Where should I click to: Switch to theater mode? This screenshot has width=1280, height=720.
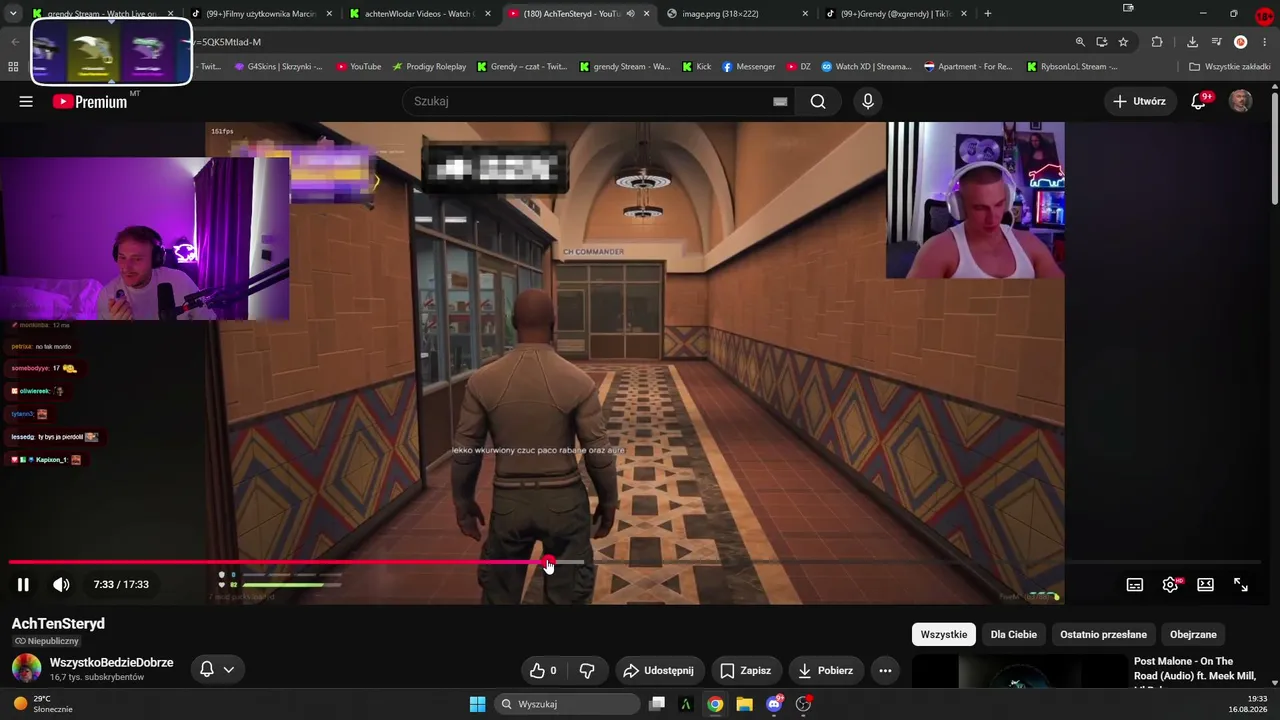(1206, 585)
